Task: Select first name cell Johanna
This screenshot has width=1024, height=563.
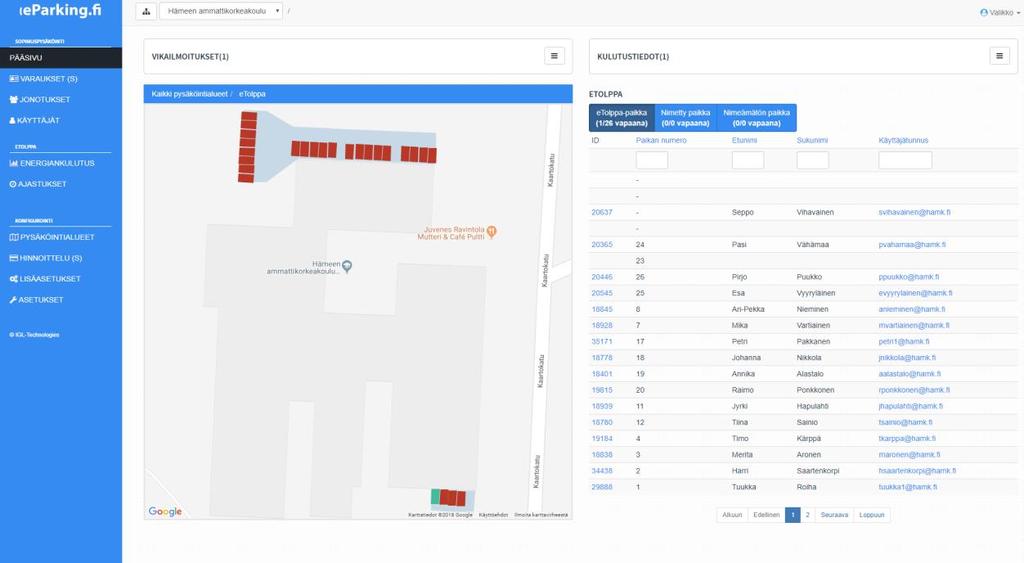Action: click(746, 358)
